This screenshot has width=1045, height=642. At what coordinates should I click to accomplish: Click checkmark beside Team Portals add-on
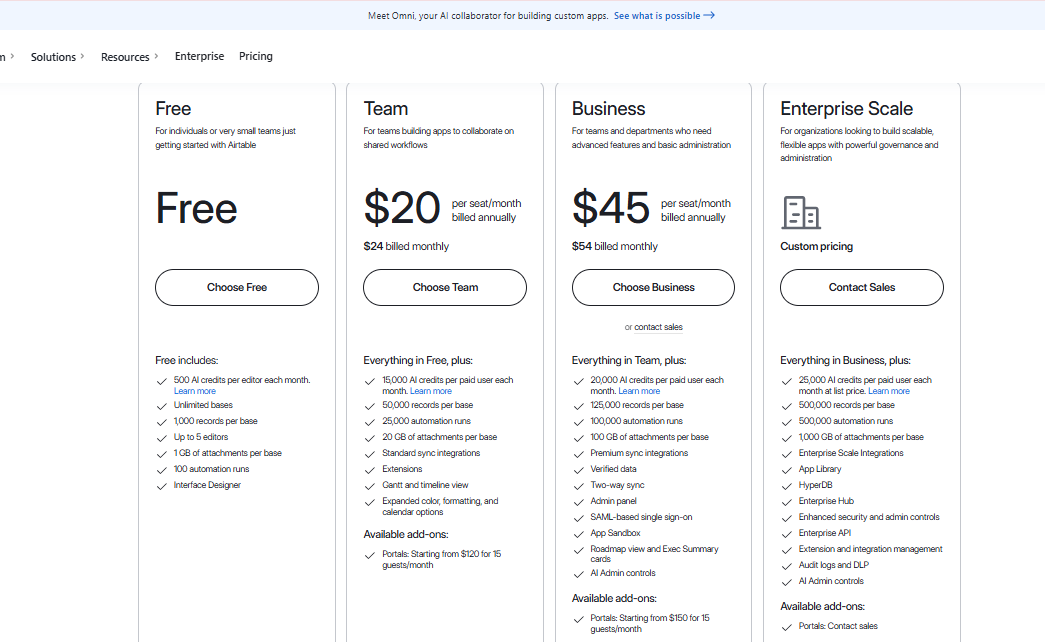click(x=370, y=555)
